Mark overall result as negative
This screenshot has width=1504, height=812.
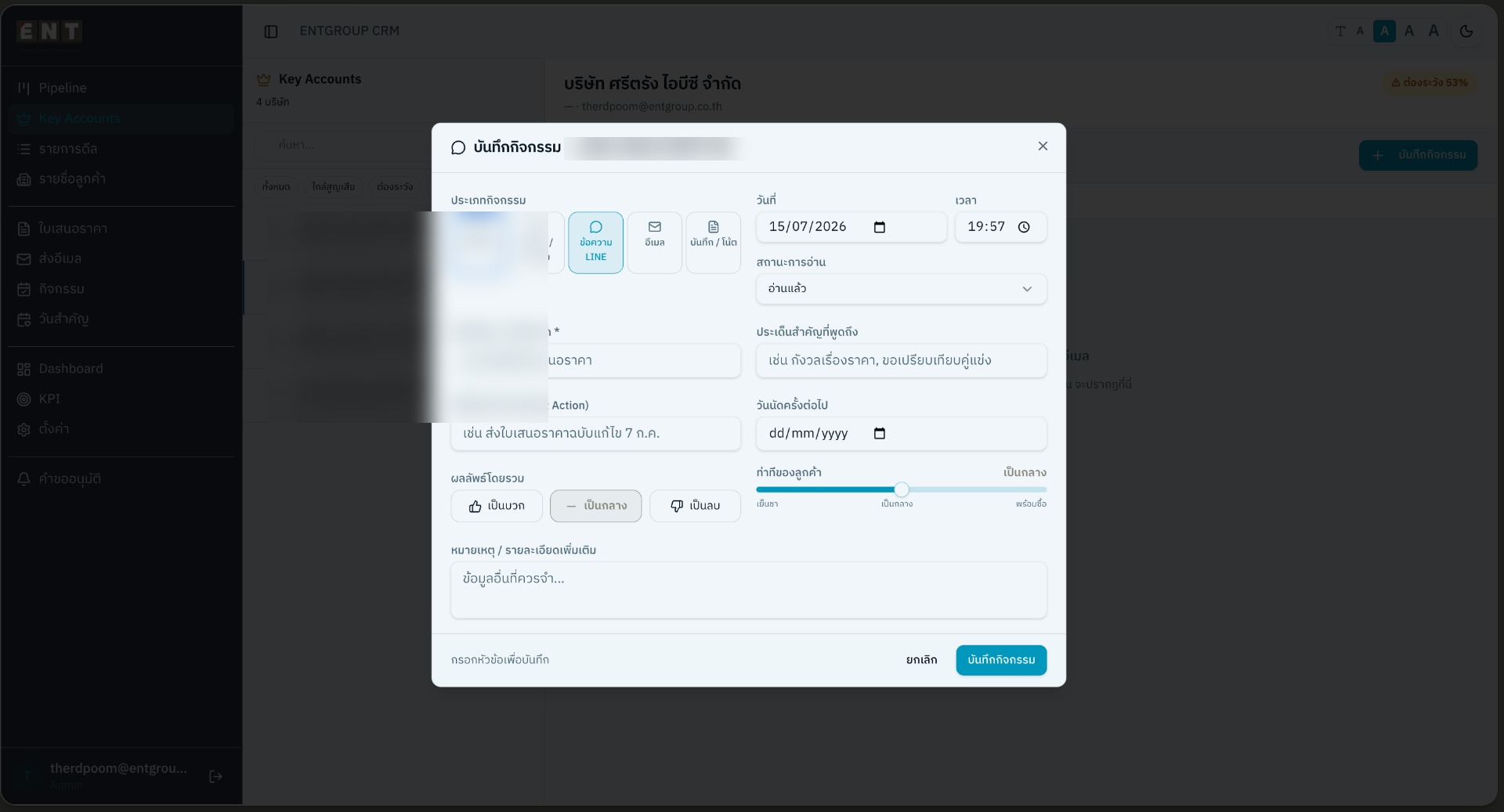[x=695, y=506]
